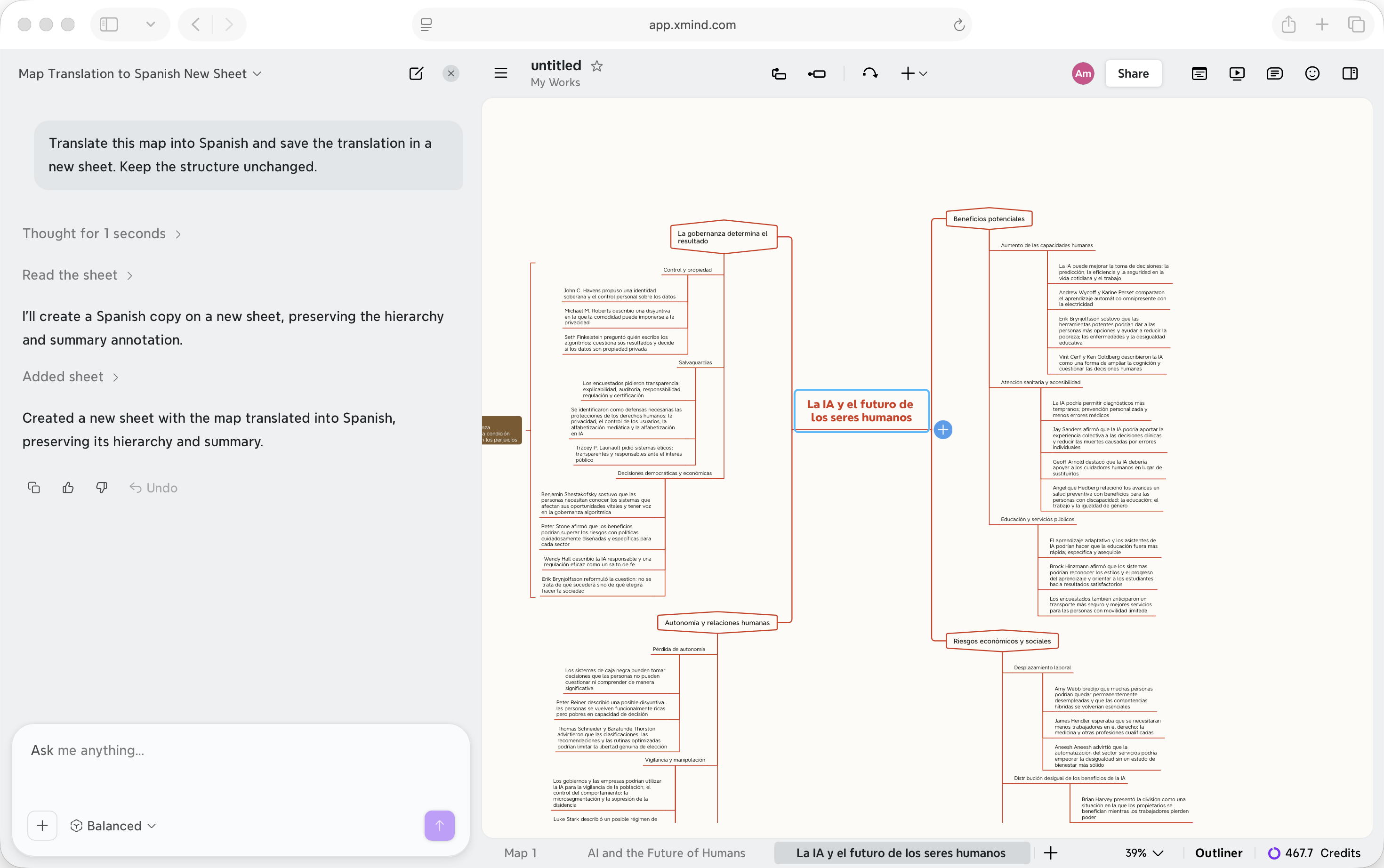1384x868 pixels.
Task: Click the 467.7 Credits indicator
Action: (1314, 853)
